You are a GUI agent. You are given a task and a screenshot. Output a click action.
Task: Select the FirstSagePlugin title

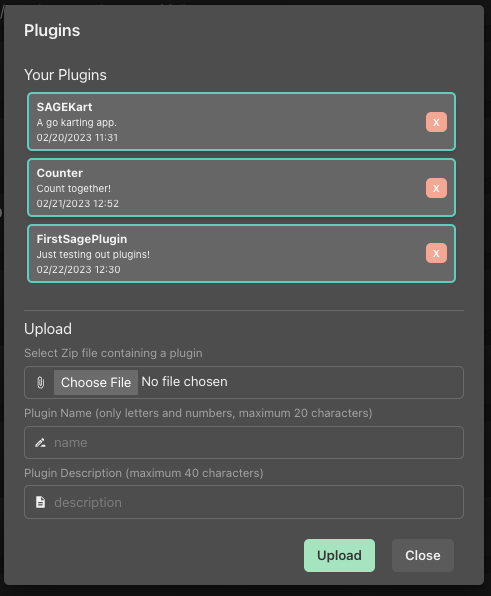point(82,239)
